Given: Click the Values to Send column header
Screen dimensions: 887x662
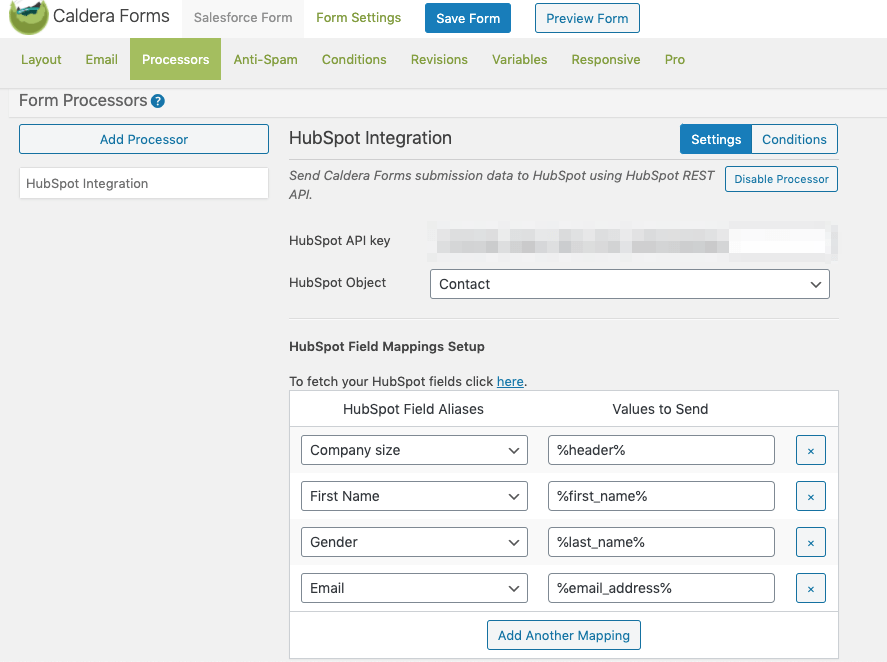Looking at the screenshot, I should tap(660, 409).
